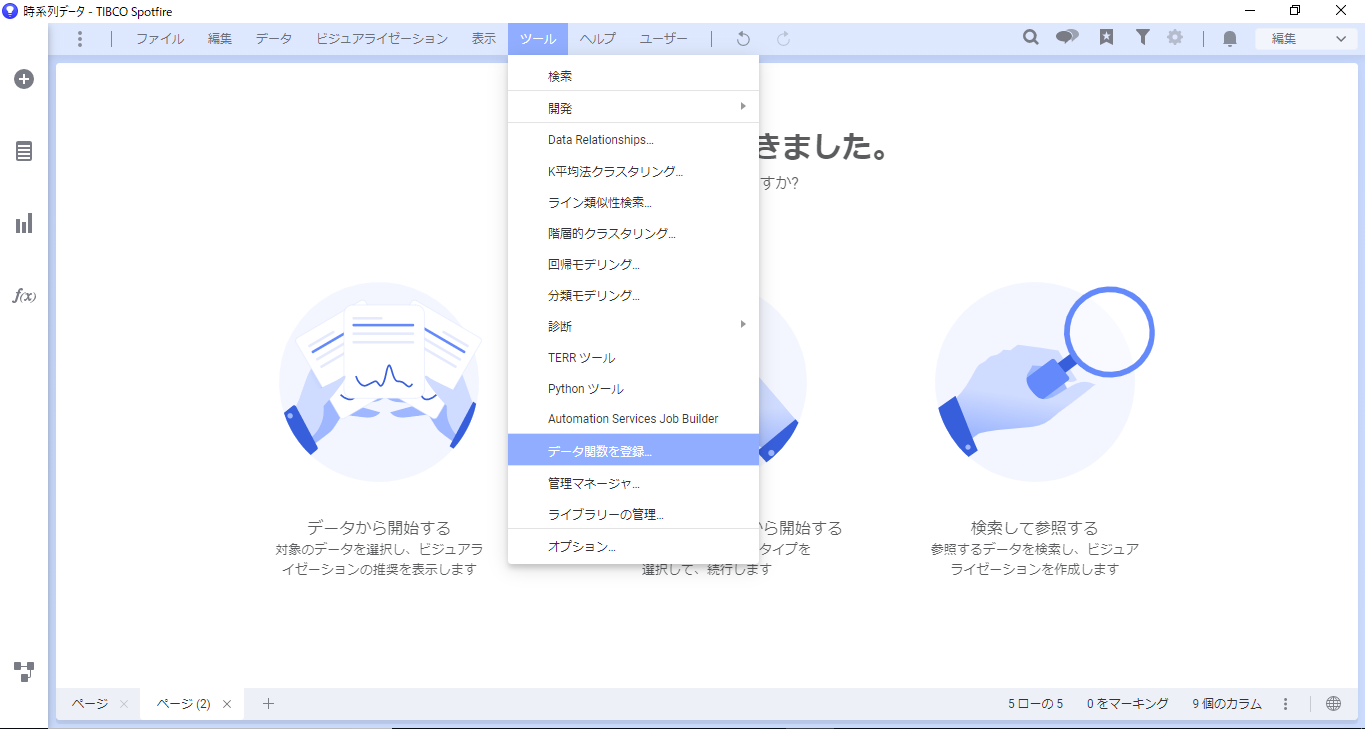
Task: Click 9 個のカラム in status bar
Action: pyautogui.click(x=1227, y=704)
